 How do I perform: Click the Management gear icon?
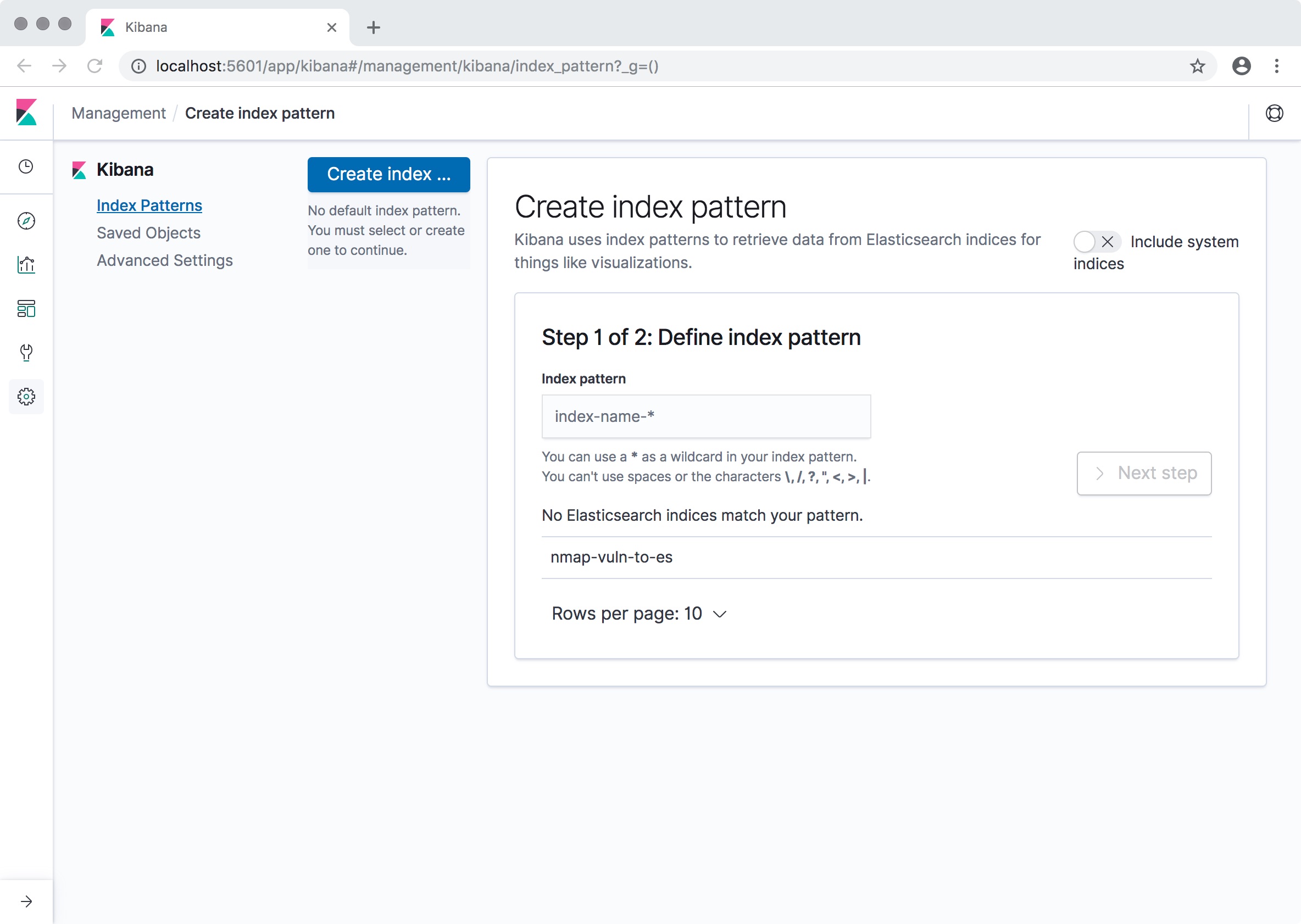point(26,396)
